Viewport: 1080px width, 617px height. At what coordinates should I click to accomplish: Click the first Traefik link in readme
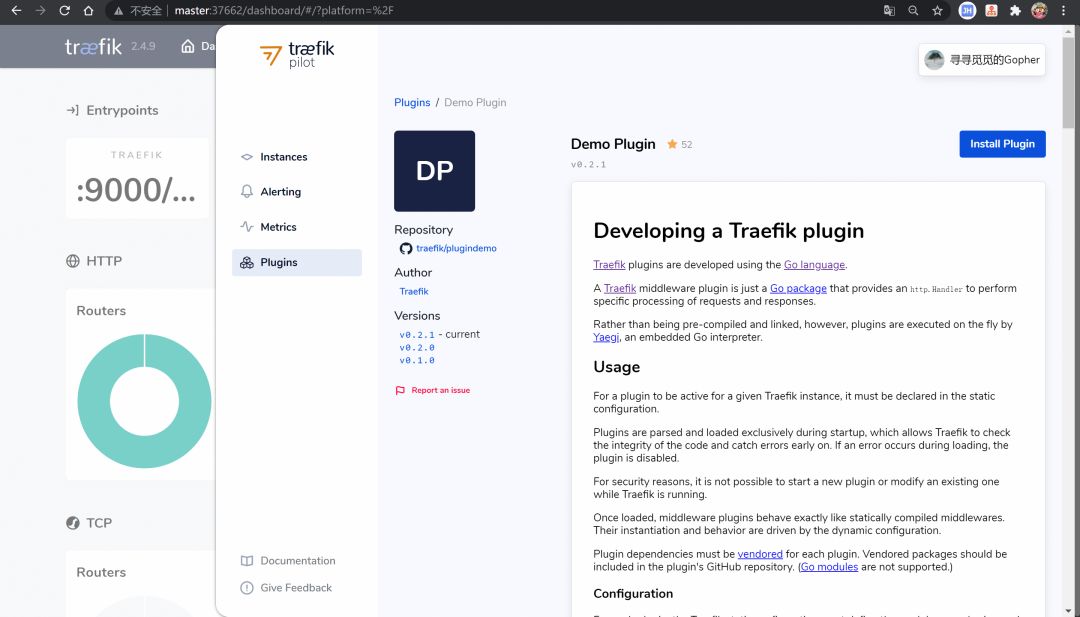[609, 264]
